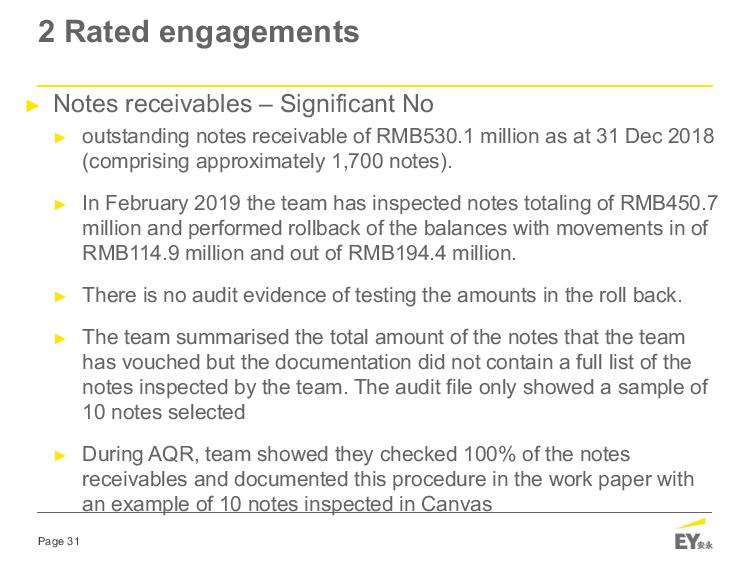Click the '1,700 notes' text

click(386, 161)
